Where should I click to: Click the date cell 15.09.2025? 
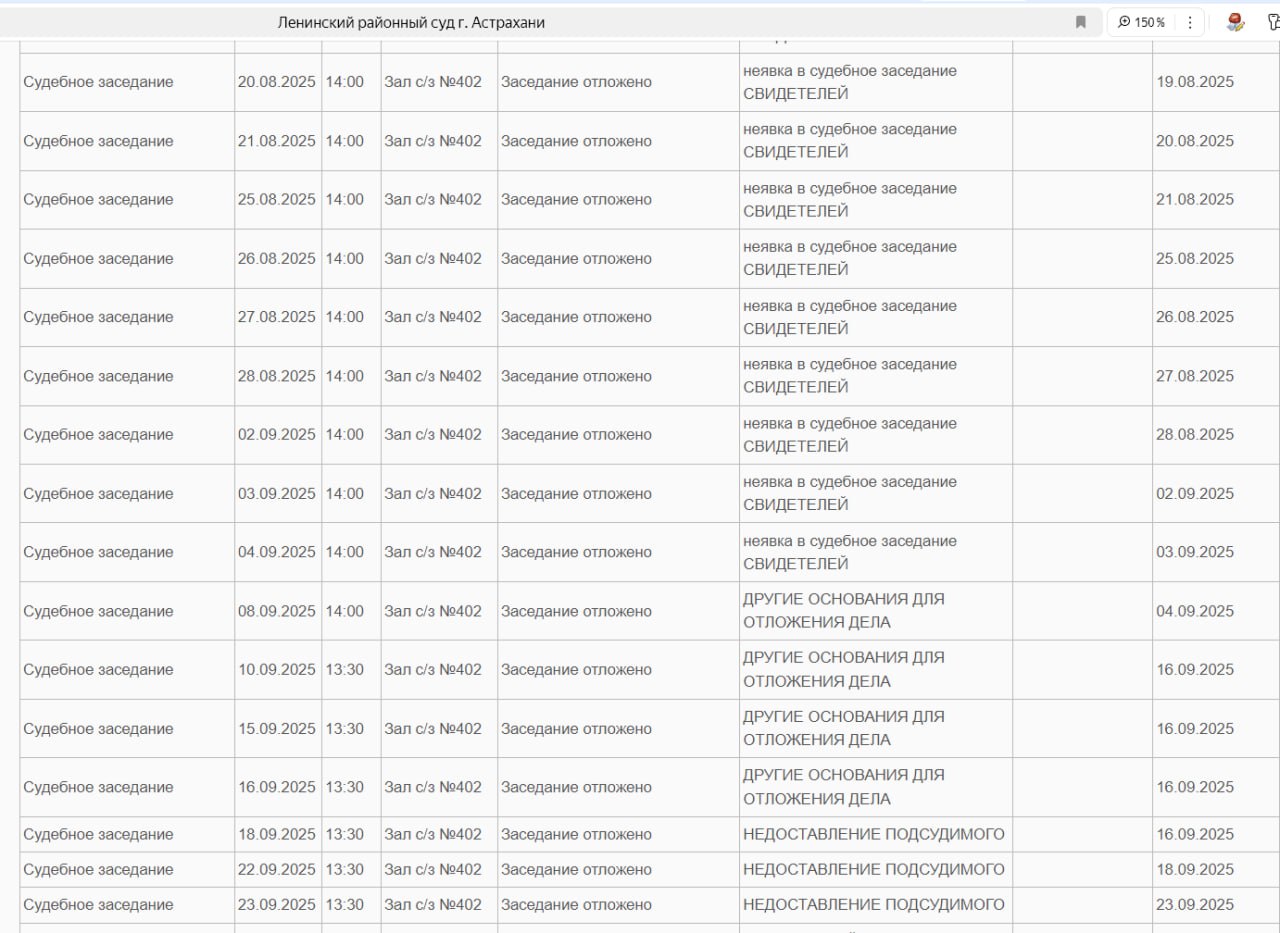click(276, 729)
